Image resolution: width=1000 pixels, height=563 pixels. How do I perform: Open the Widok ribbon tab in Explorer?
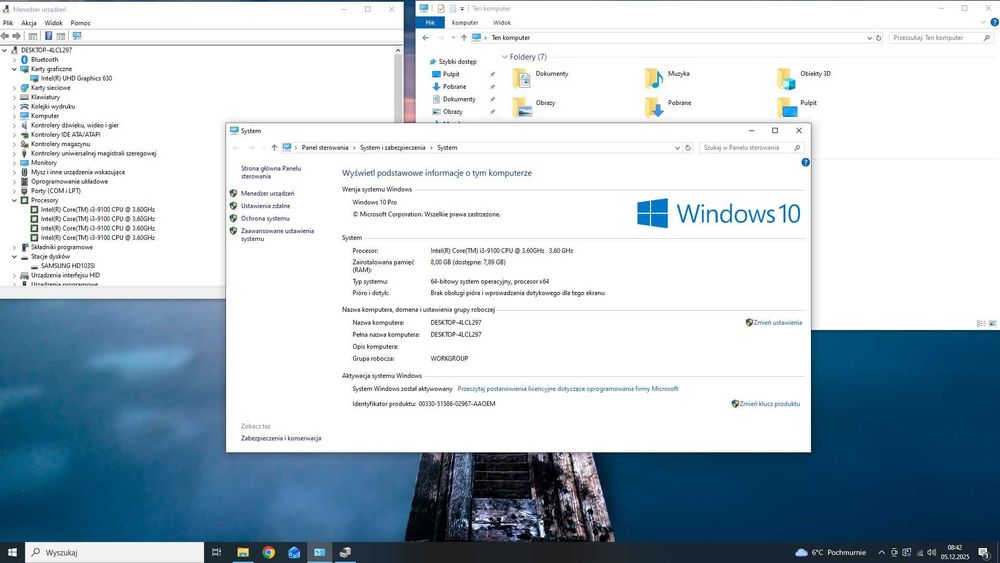coord(502,22)
